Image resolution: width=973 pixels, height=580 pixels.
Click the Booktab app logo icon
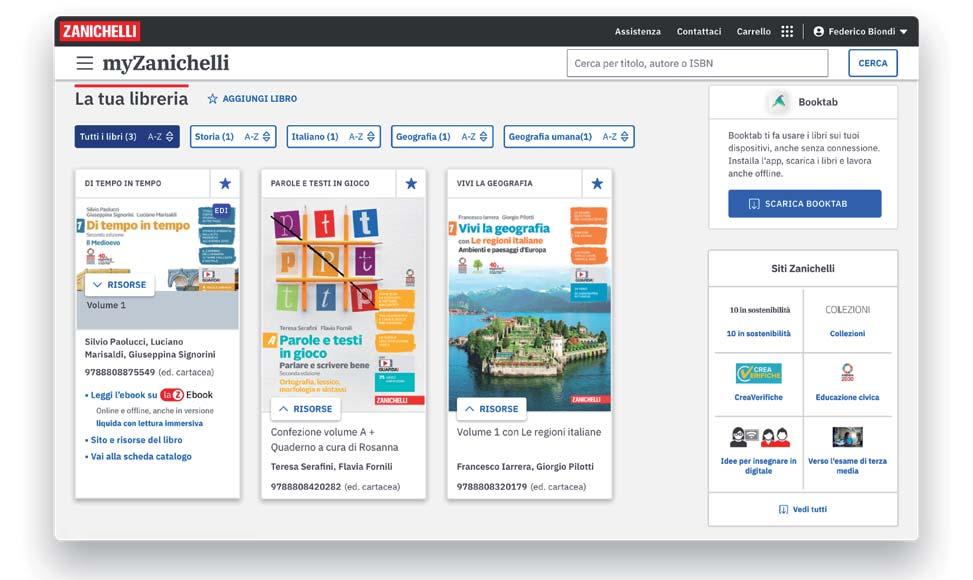click(x=779, y=102)
